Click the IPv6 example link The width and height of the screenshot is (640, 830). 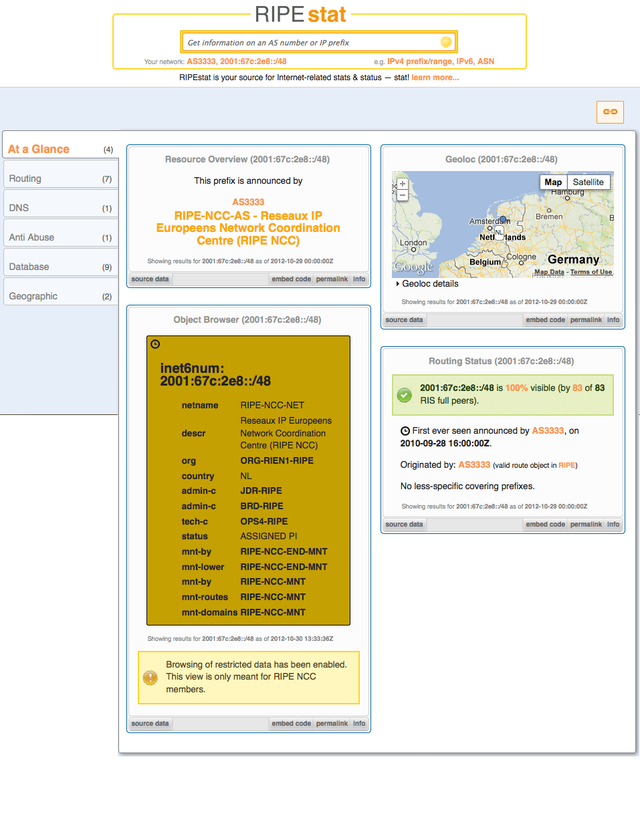click(465, 61)
